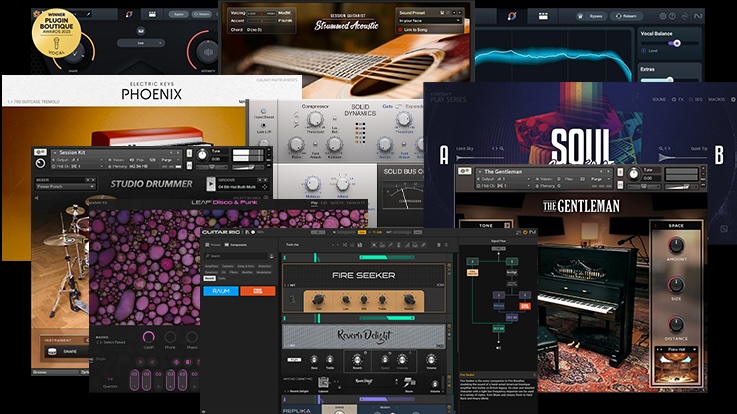This screenshot has width=737, height=414.
Task: Click the Guitar Rig logo
Action: click(x=221, y=232)
